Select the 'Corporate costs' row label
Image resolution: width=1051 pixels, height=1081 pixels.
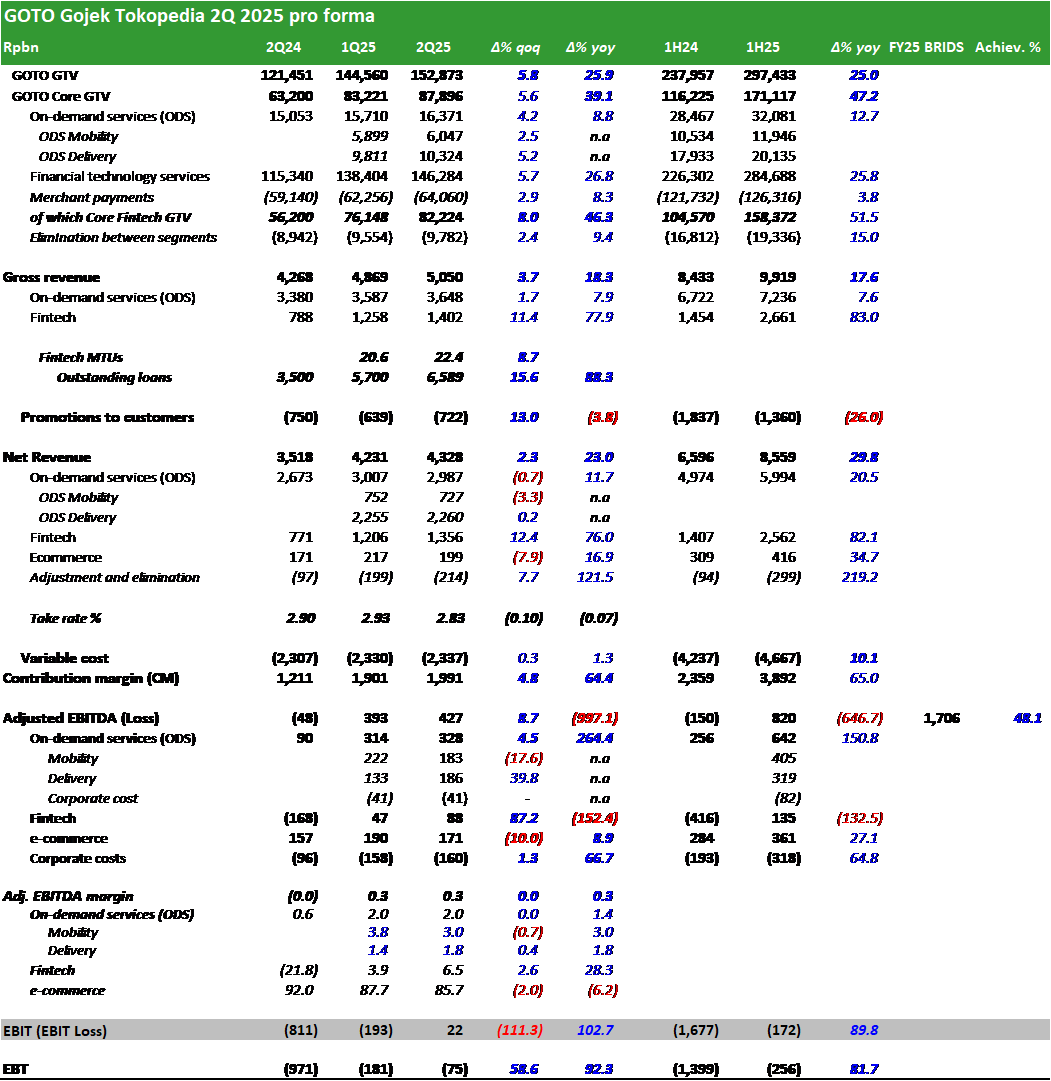[x=78, y=859]
